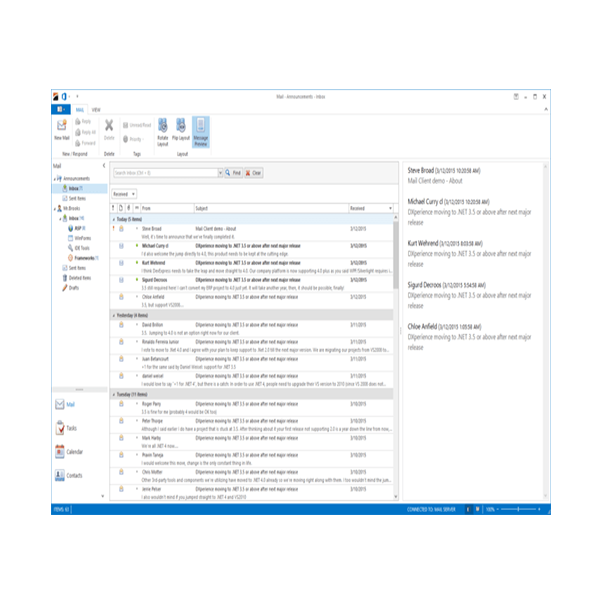This screenshot has width=600, height=600.
Task: Open Sent Items under Mr. Brooks
Action: [74, 268]
